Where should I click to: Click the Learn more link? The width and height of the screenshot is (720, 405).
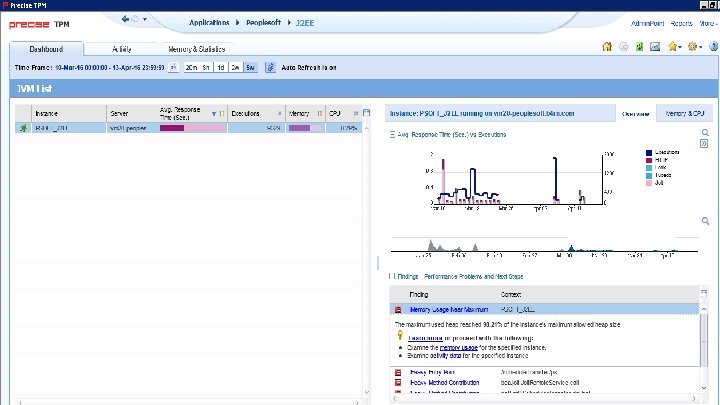click(x=425, y=338)
